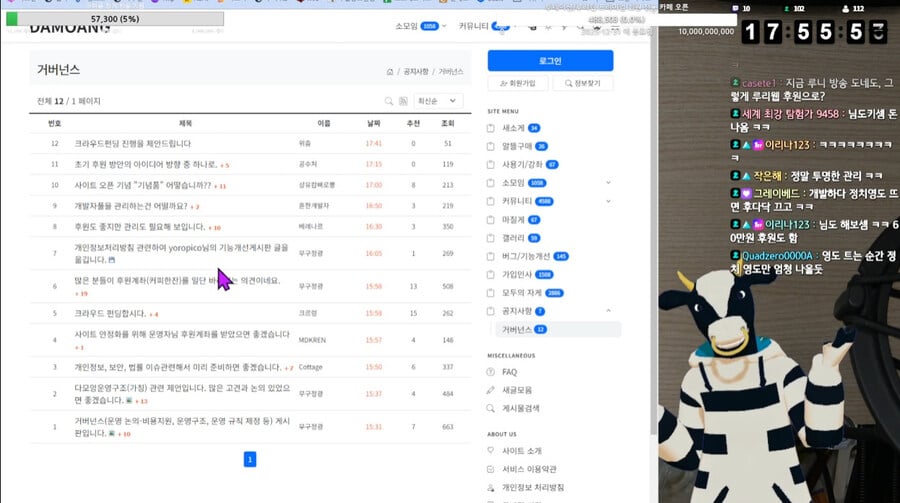
Task: Open post 크라우드 펀딩합시다.
Action: (x=110, y=314)
